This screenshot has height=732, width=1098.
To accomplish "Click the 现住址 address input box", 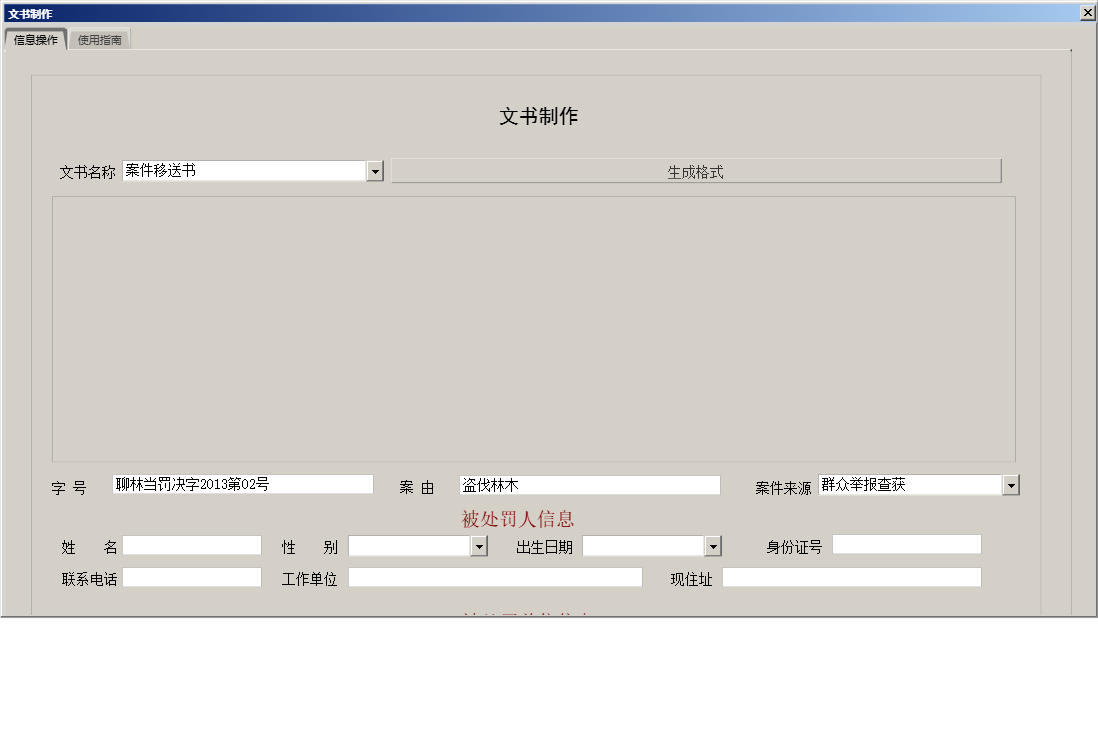I will tap(852, 577).
